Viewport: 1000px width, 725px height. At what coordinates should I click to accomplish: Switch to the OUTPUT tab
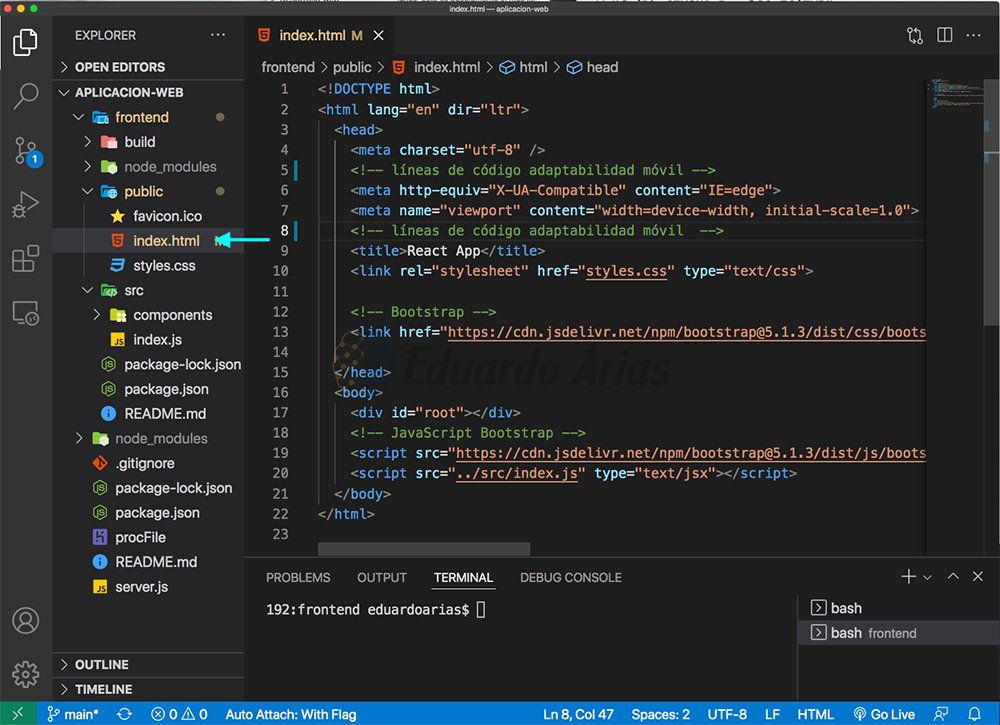pyautogui.click(x=381, y=577)
